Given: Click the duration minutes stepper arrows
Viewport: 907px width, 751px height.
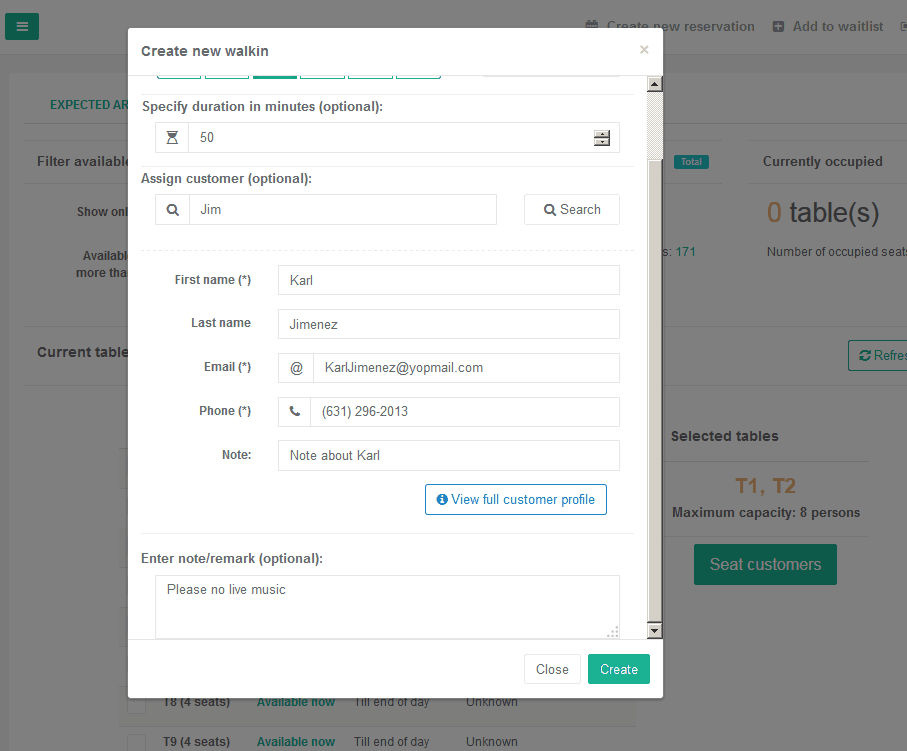Looking at the screenshot, I should [602, 138].
